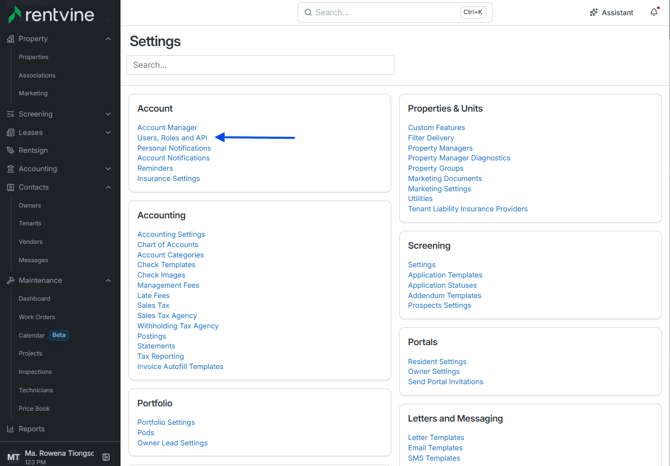Open Maintenance Dashboard
This screenshot has width=670, height=466.
[34, 299]
